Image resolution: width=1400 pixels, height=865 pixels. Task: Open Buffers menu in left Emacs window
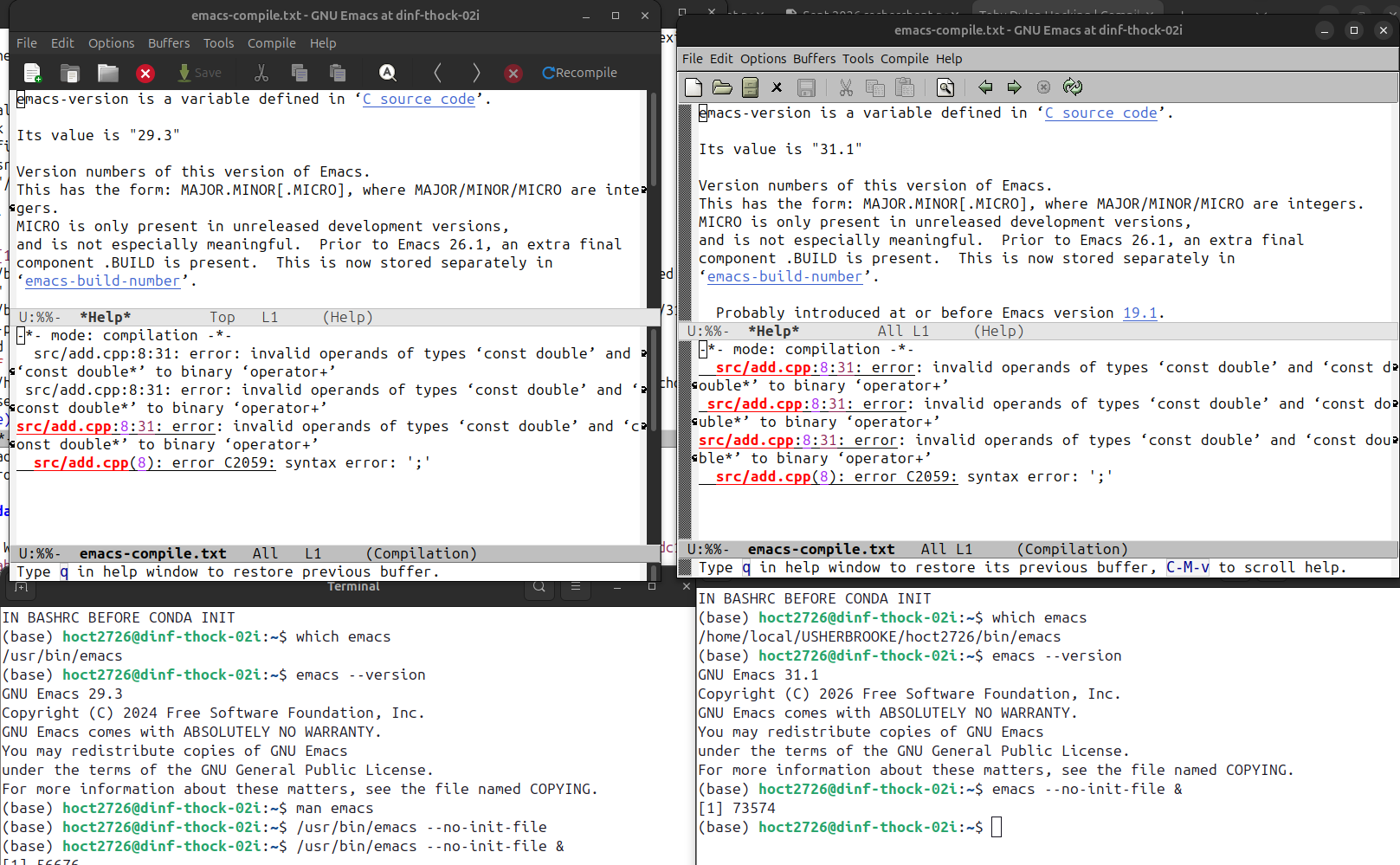tap(169, 43)
